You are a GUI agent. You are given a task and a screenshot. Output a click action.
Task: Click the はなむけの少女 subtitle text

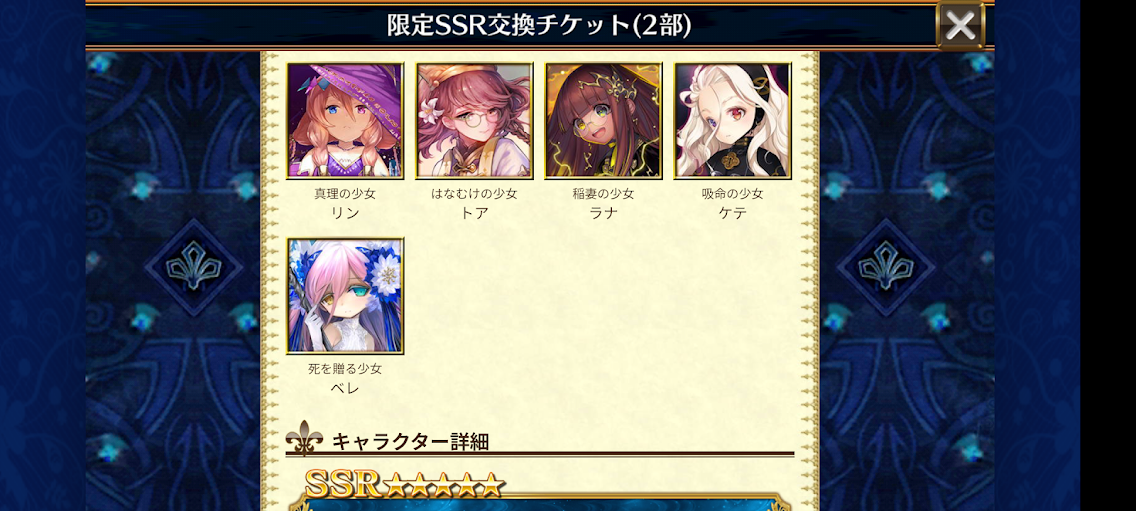[475, 194]
